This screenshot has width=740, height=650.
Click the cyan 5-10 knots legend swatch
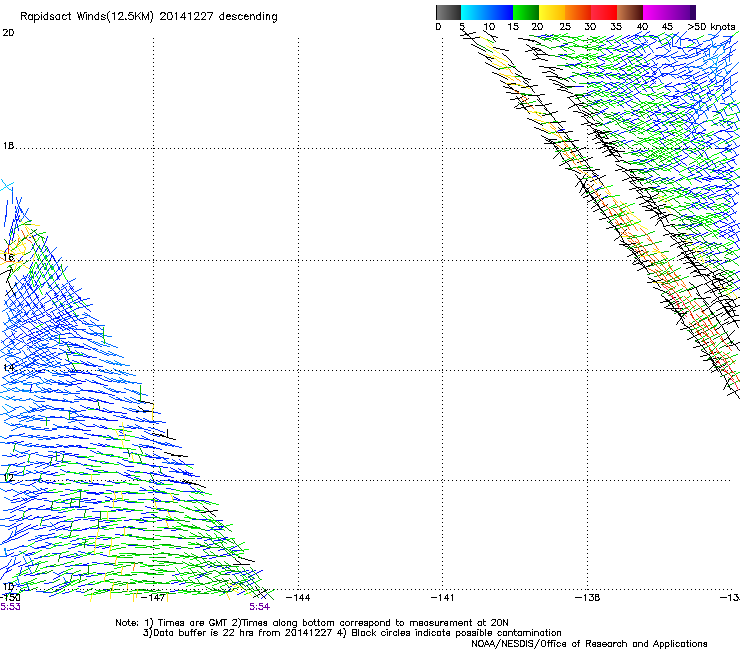pyautogui.click(x=474, y=12)
